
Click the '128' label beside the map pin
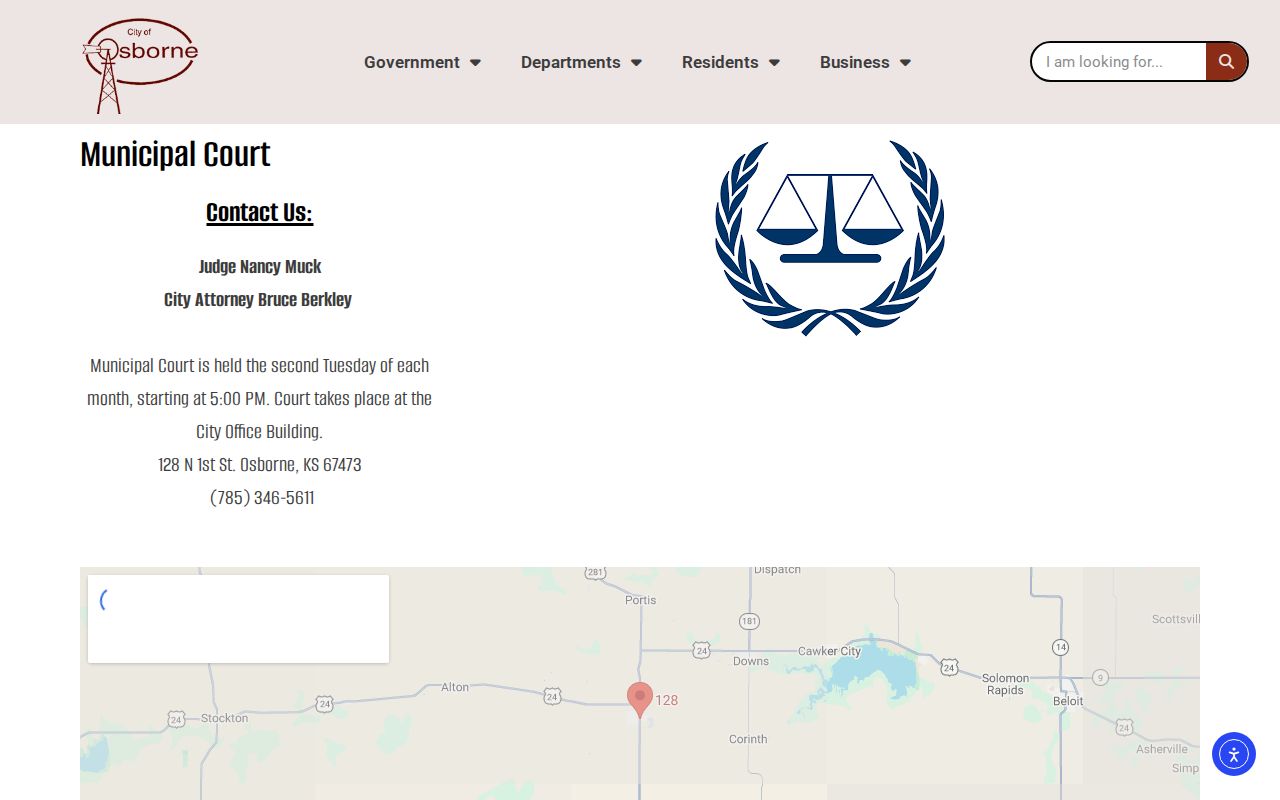(667, 700)
